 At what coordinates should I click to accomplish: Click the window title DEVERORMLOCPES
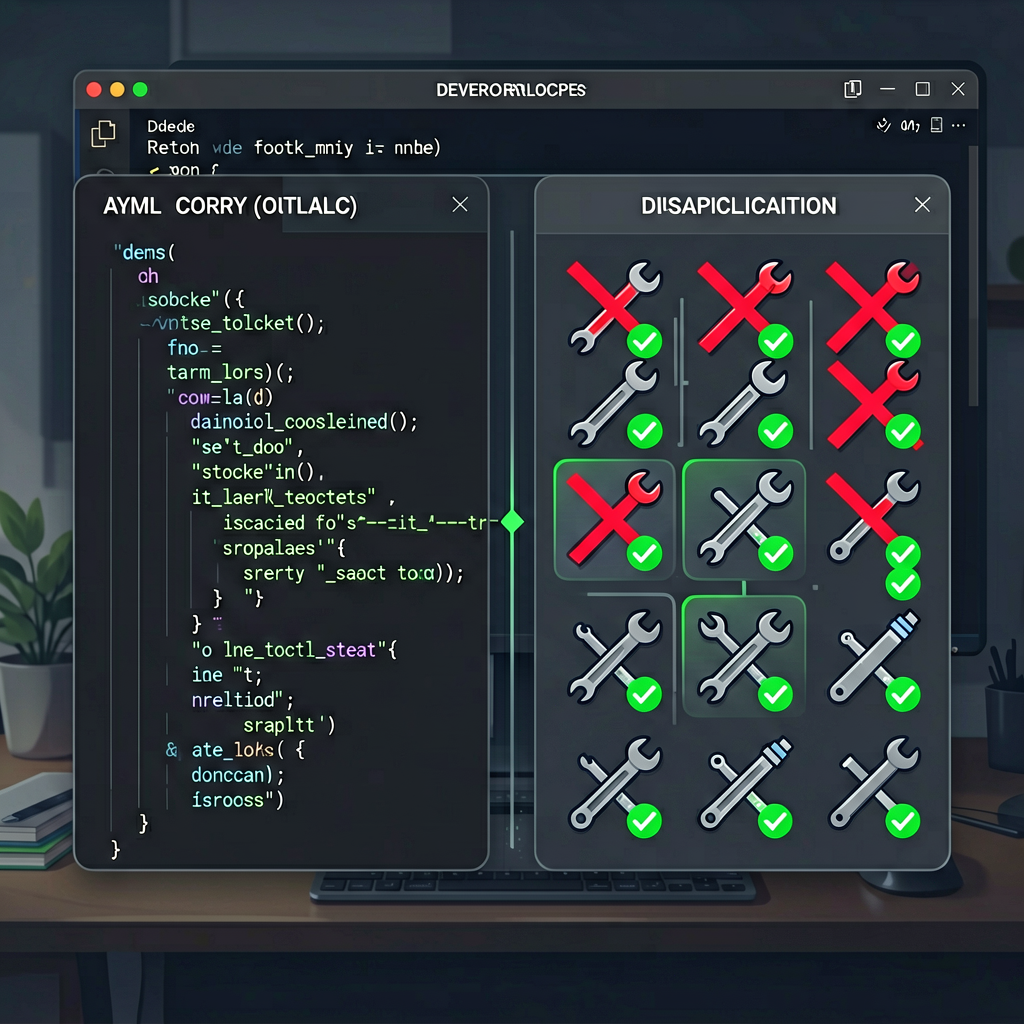(x=511, y=90)
